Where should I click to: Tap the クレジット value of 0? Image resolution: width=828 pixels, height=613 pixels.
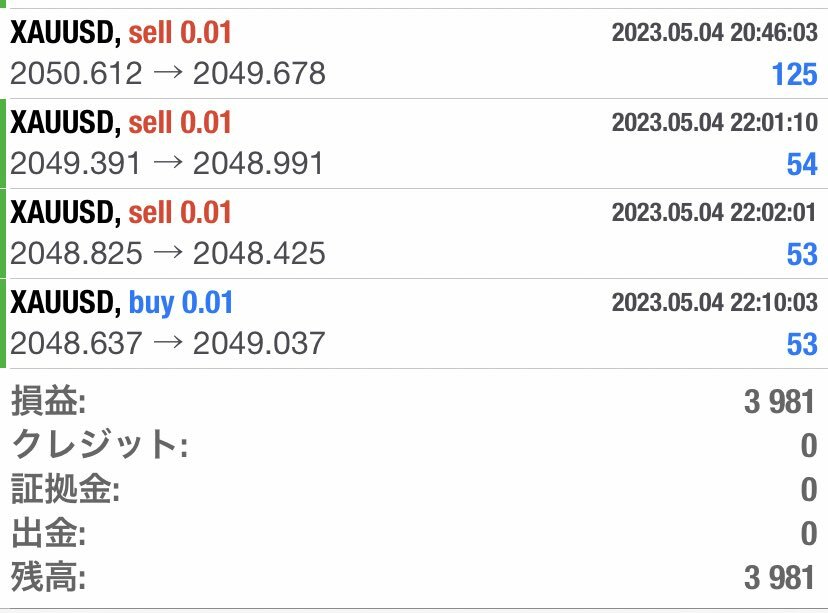click(808, 446)
